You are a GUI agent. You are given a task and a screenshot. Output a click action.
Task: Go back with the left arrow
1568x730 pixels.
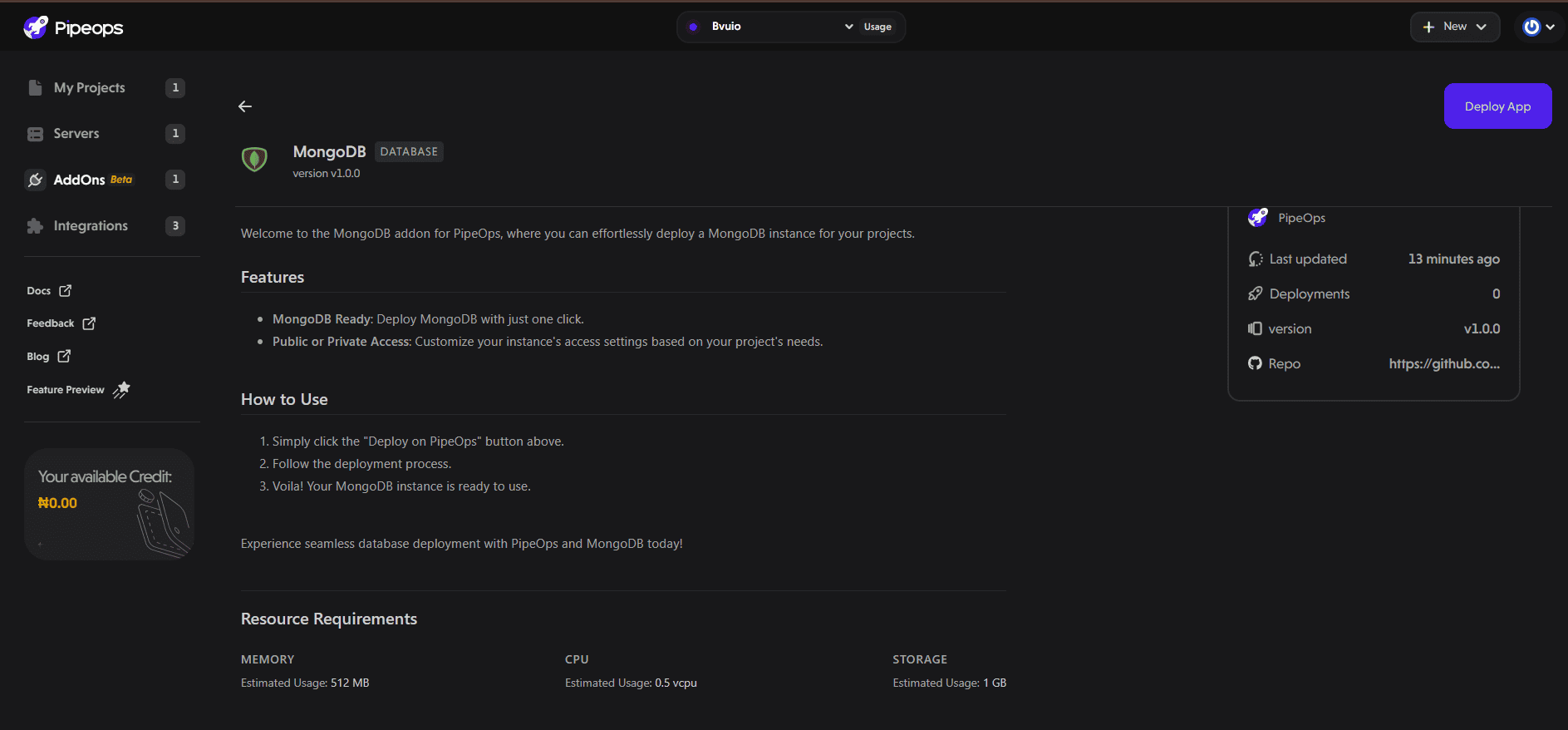coord(245,106)
